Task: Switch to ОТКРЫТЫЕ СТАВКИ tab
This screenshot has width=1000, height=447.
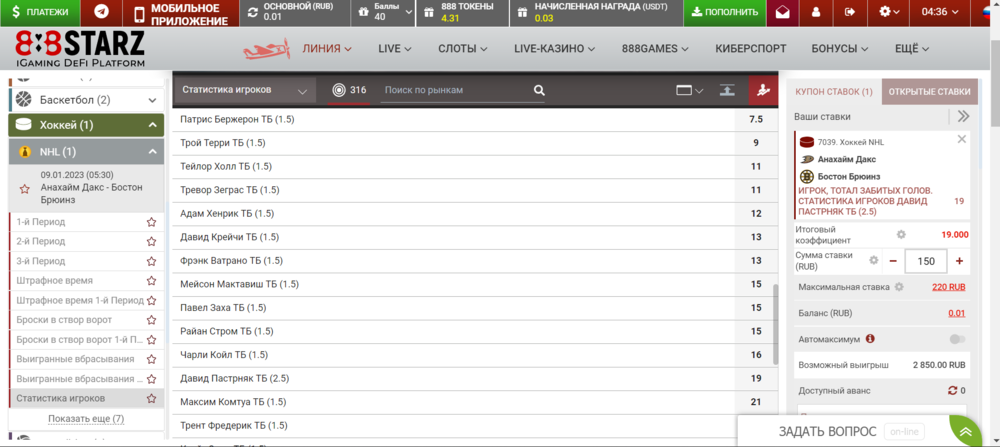Action: (932, 92)
